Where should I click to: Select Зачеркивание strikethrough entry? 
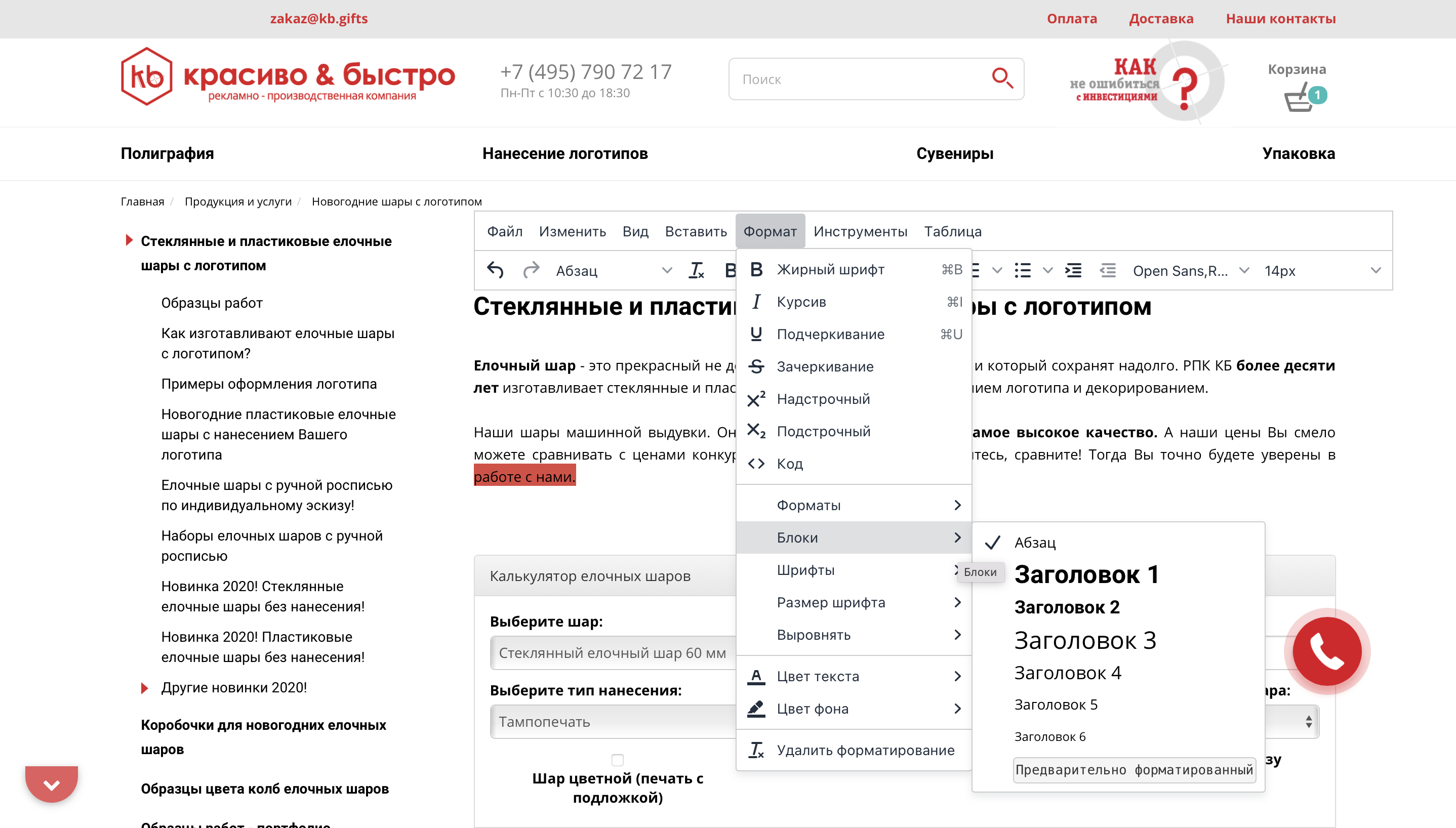coord(854,367)
